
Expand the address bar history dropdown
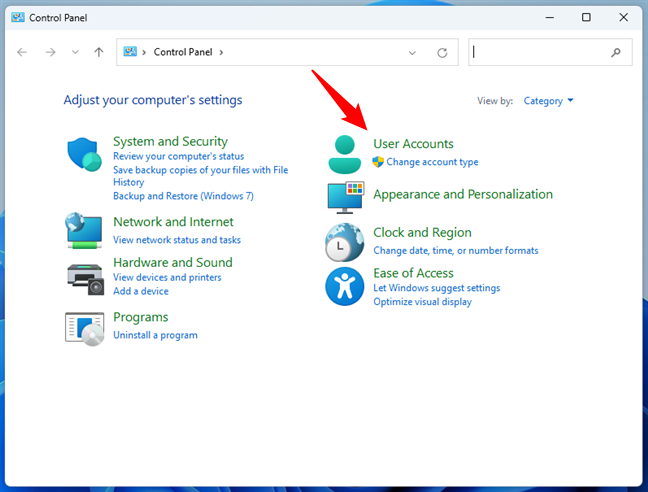412,53
